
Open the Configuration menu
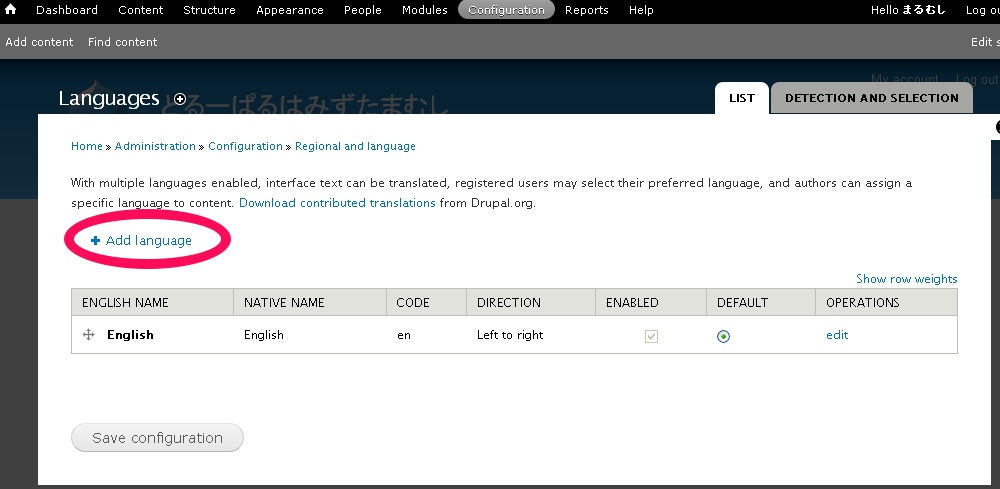pos(507,10)
